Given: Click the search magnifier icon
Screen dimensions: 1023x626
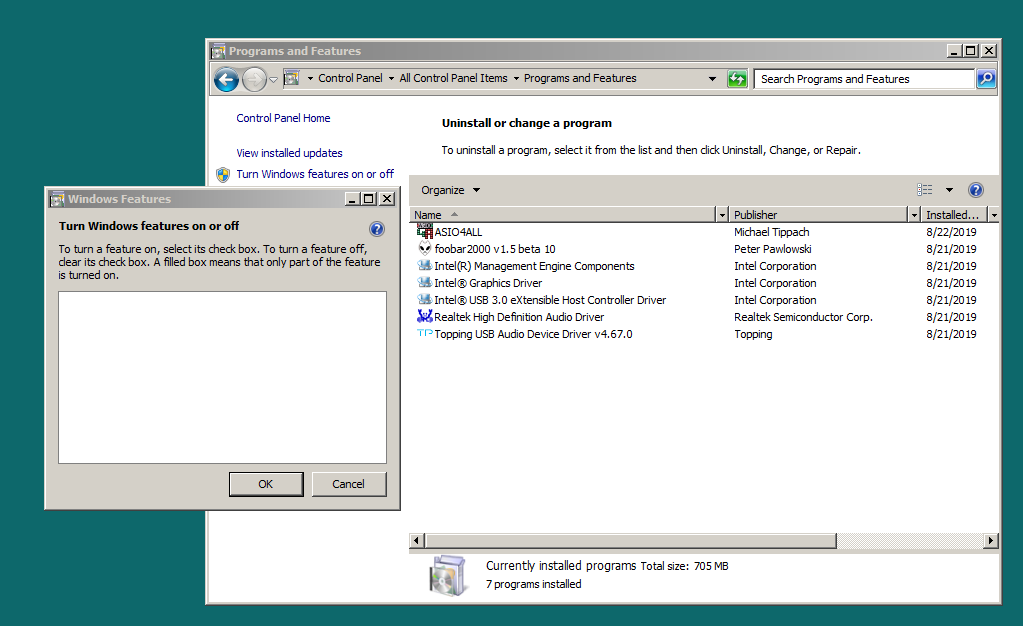Looking at the screenshot, I should click(986, 79).
